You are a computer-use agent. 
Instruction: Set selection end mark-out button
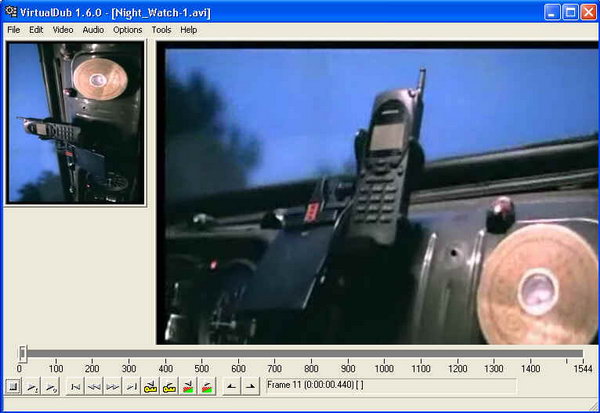point(250,387)
